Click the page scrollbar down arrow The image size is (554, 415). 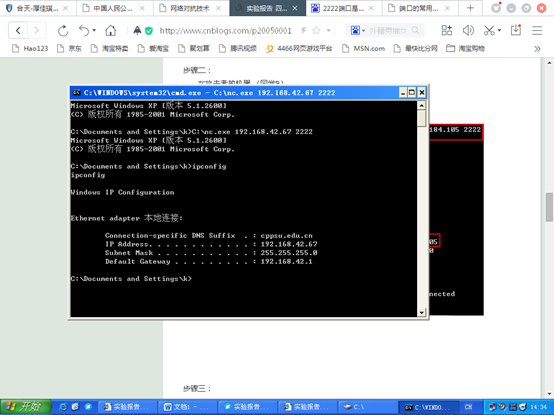tap(549, 394)
